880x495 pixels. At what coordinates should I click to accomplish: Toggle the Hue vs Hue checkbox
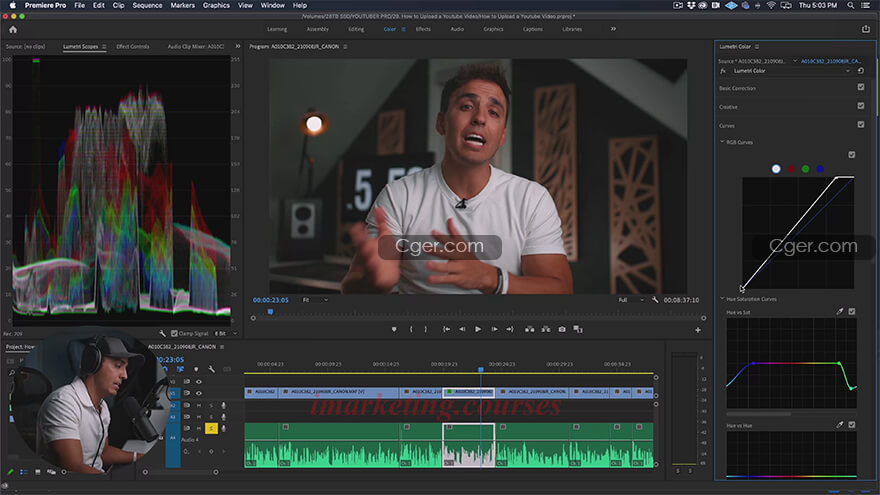point(851,425)
